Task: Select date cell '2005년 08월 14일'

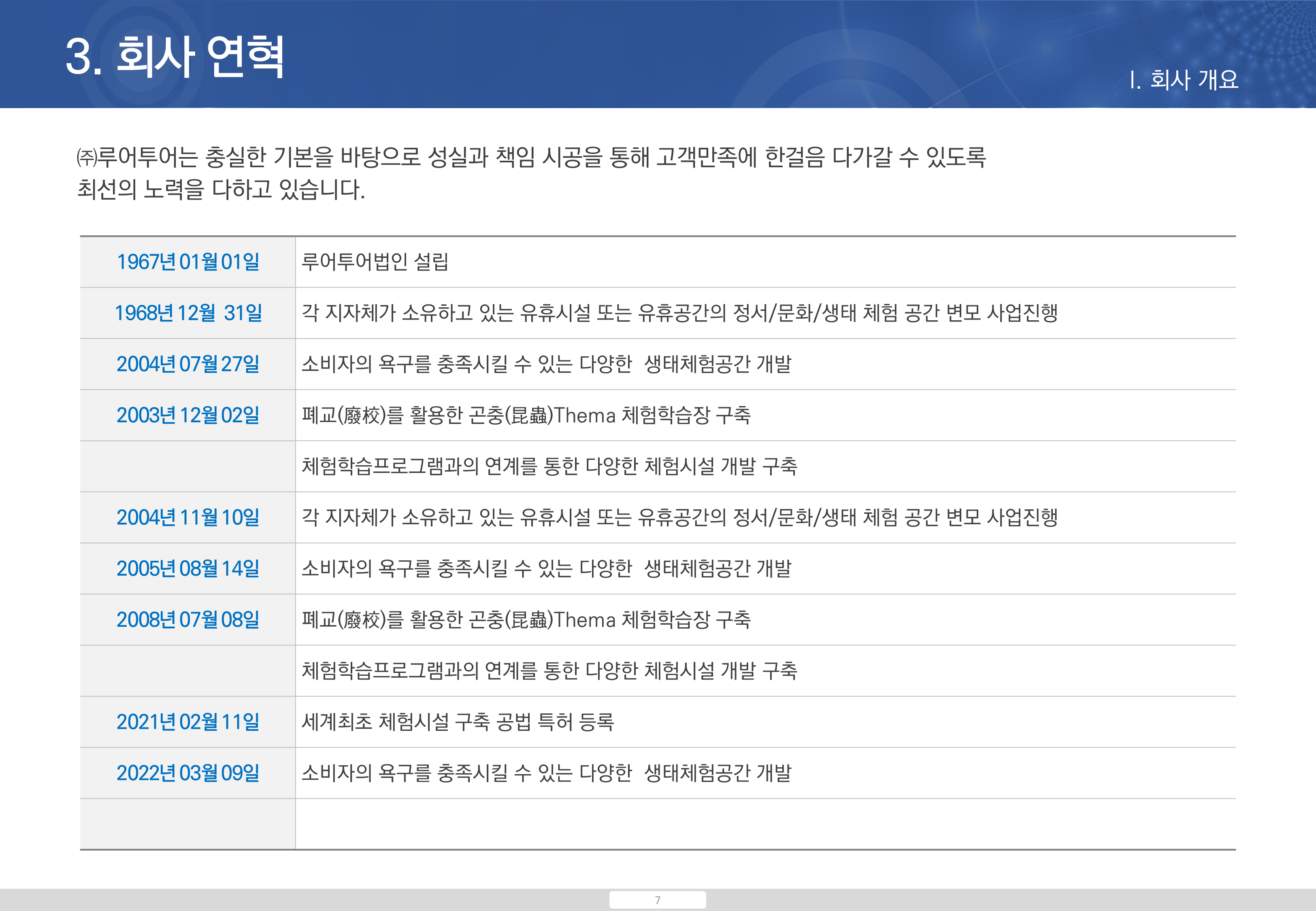Action: pos(188,568)
